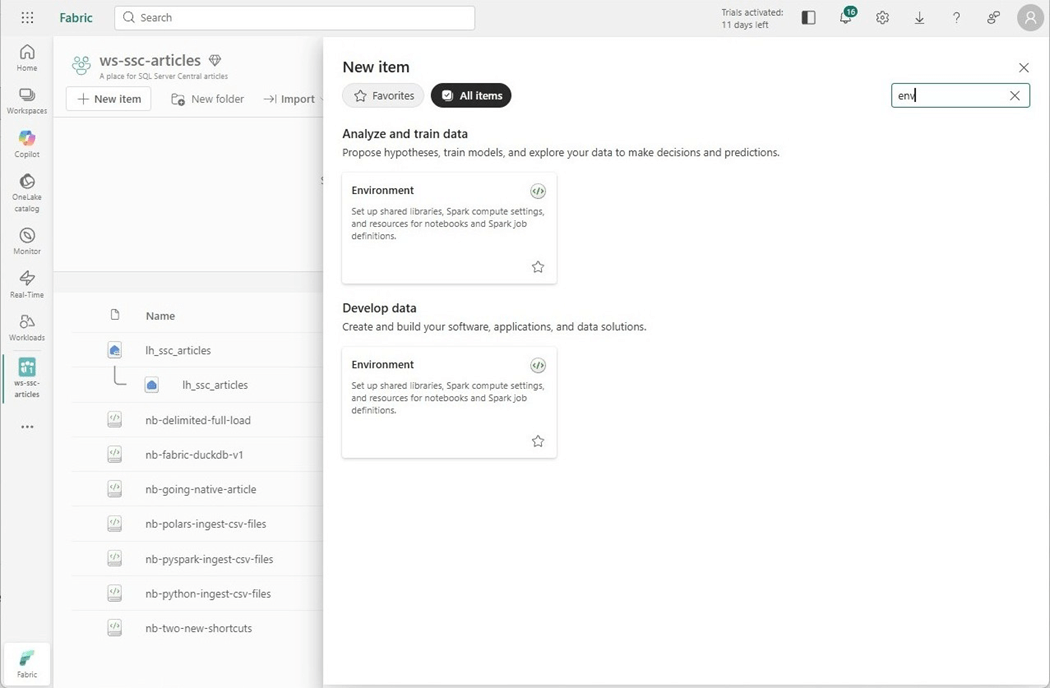Image resolution: width=1050 pixels, height=688 pixels.
Task: Click the ws-ssc-articles workspace title
Action: pyautogui.click(x=150, y=60)
